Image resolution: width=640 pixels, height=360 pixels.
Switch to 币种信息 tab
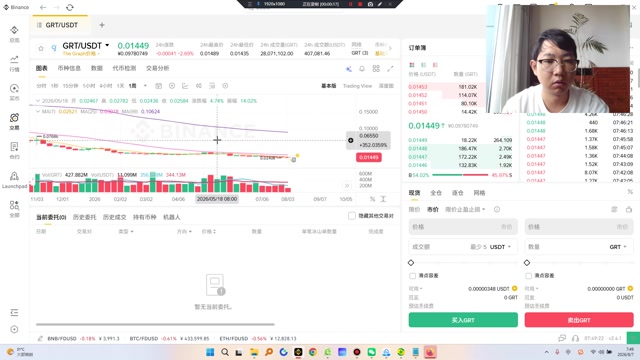(x=69, y=68)
